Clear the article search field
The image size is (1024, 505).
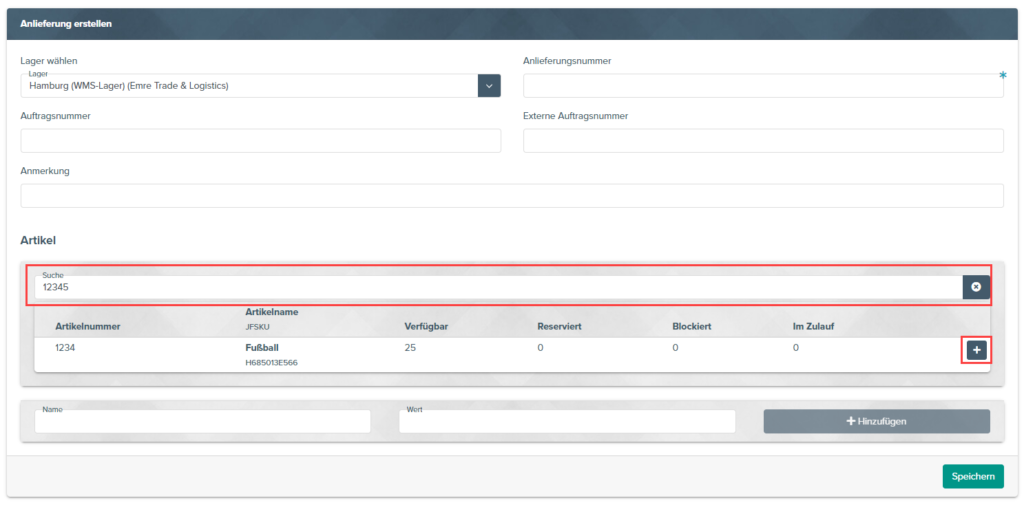coord(976,287)
